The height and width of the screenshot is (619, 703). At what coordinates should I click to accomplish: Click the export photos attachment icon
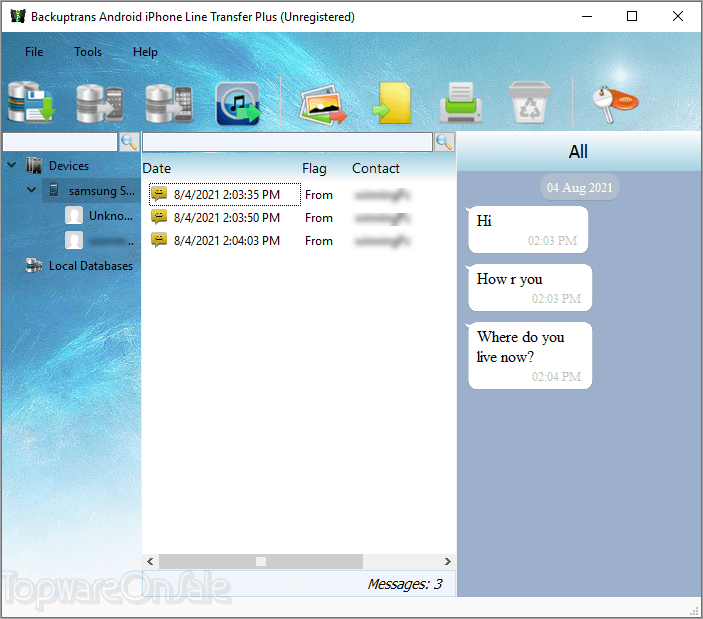323,104
